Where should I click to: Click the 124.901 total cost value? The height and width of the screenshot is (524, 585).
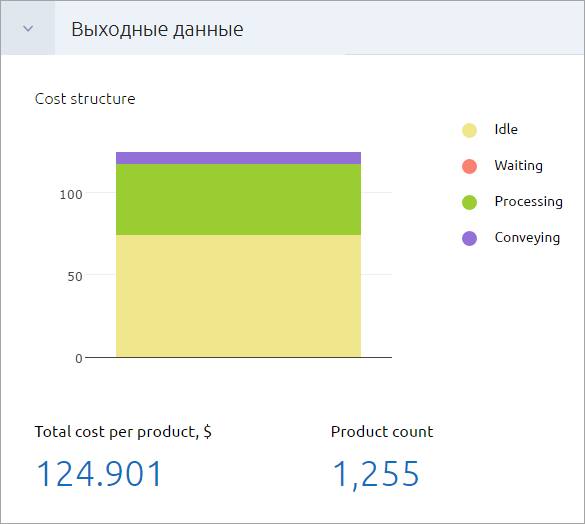point(99,474)
